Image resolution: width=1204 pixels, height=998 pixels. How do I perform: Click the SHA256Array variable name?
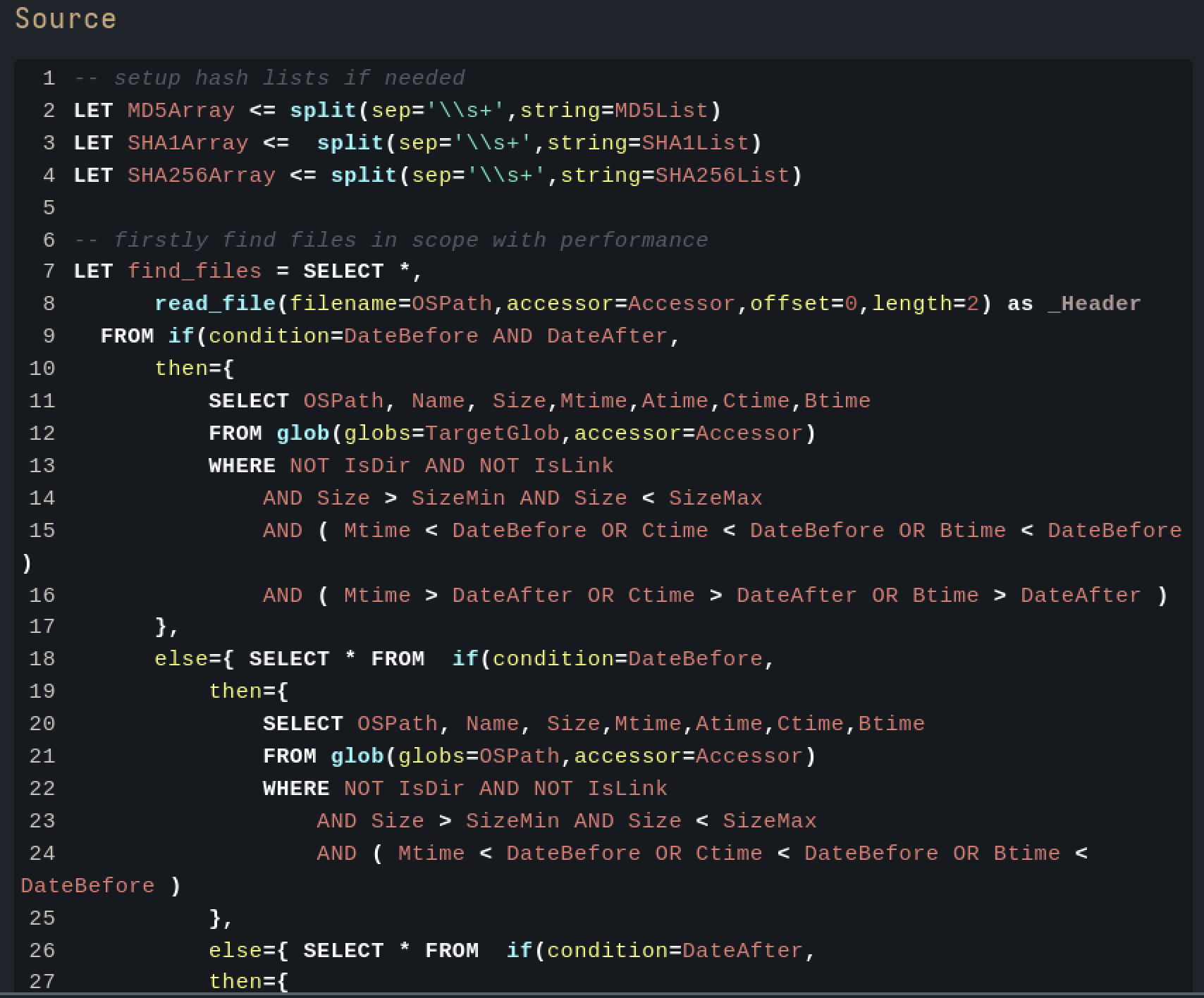(x=202, y=175)
